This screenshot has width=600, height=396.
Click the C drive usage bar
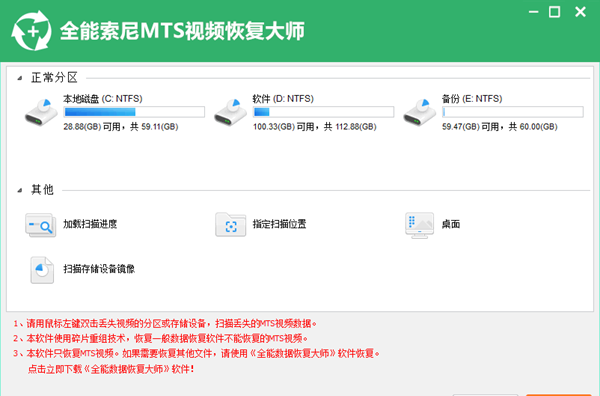(x=134, y=112)
